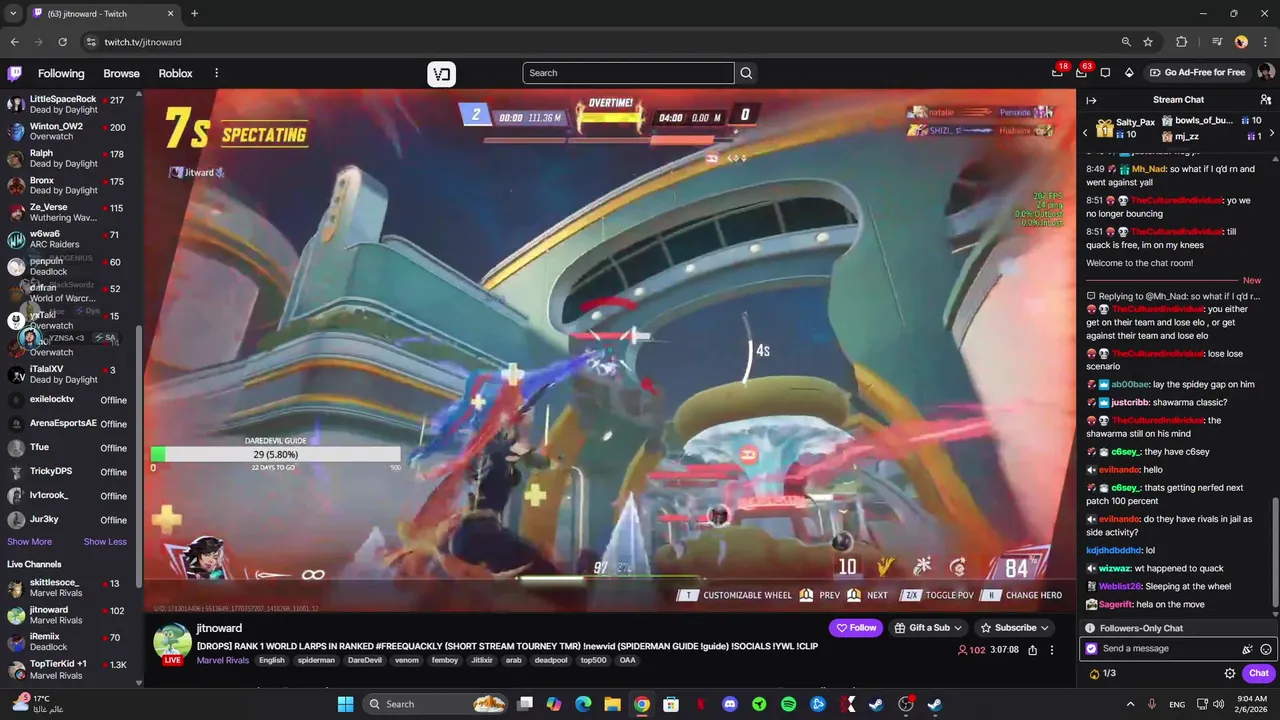Reload the page in Chrome

click(x=62, y=42)
